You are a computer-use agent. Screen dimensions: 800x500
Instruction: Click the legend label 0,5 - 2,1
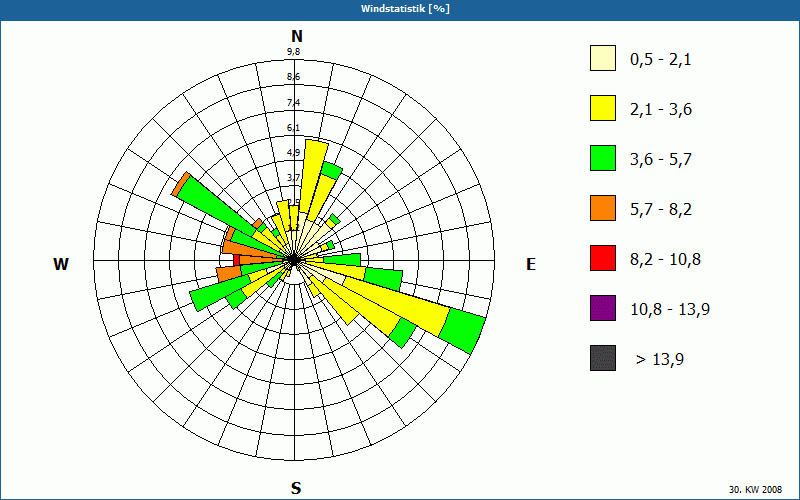click(661, 60)
